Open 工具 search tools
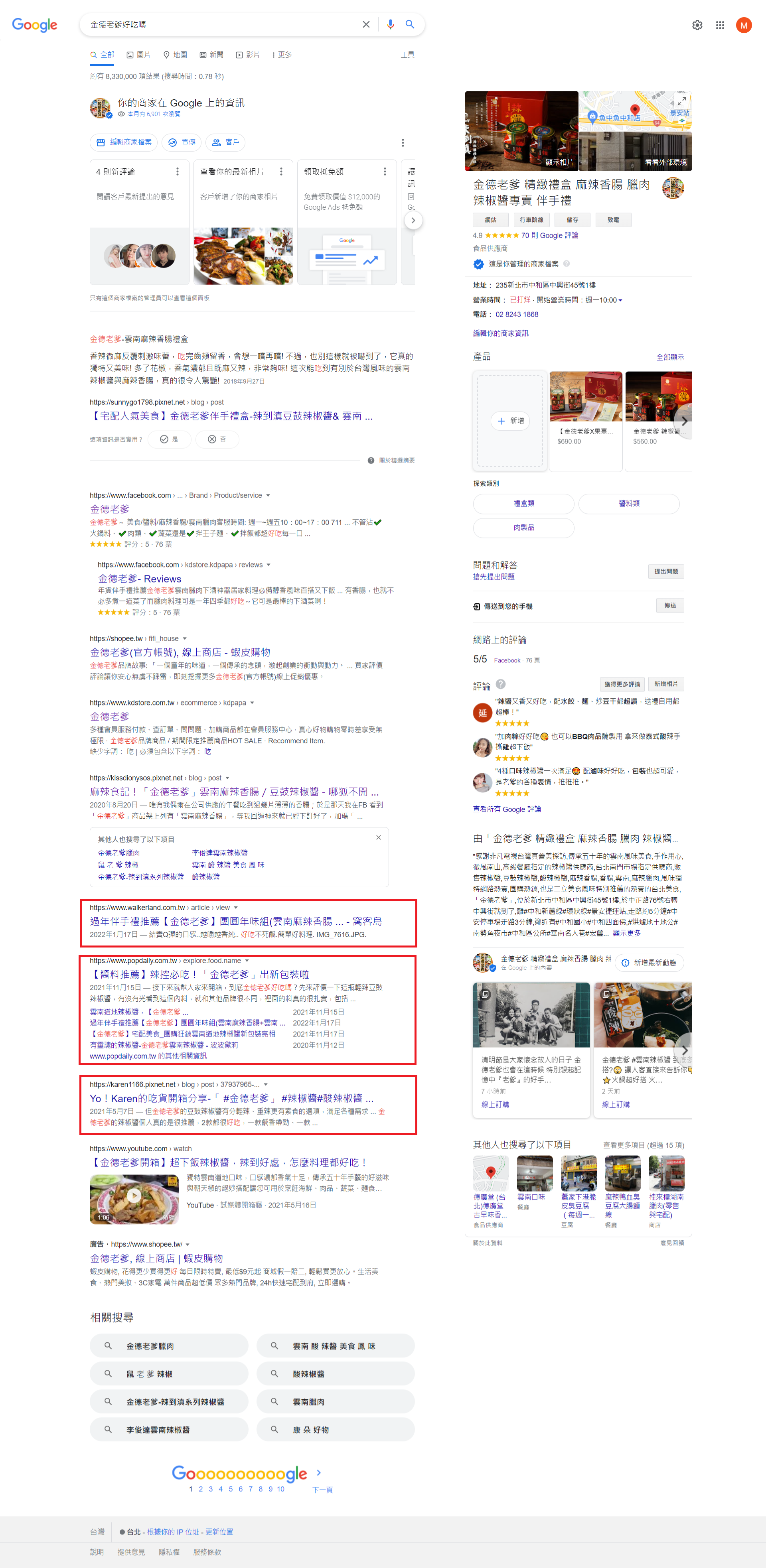The width and height of the screenshot is (766, 1568). click(407, 55)
